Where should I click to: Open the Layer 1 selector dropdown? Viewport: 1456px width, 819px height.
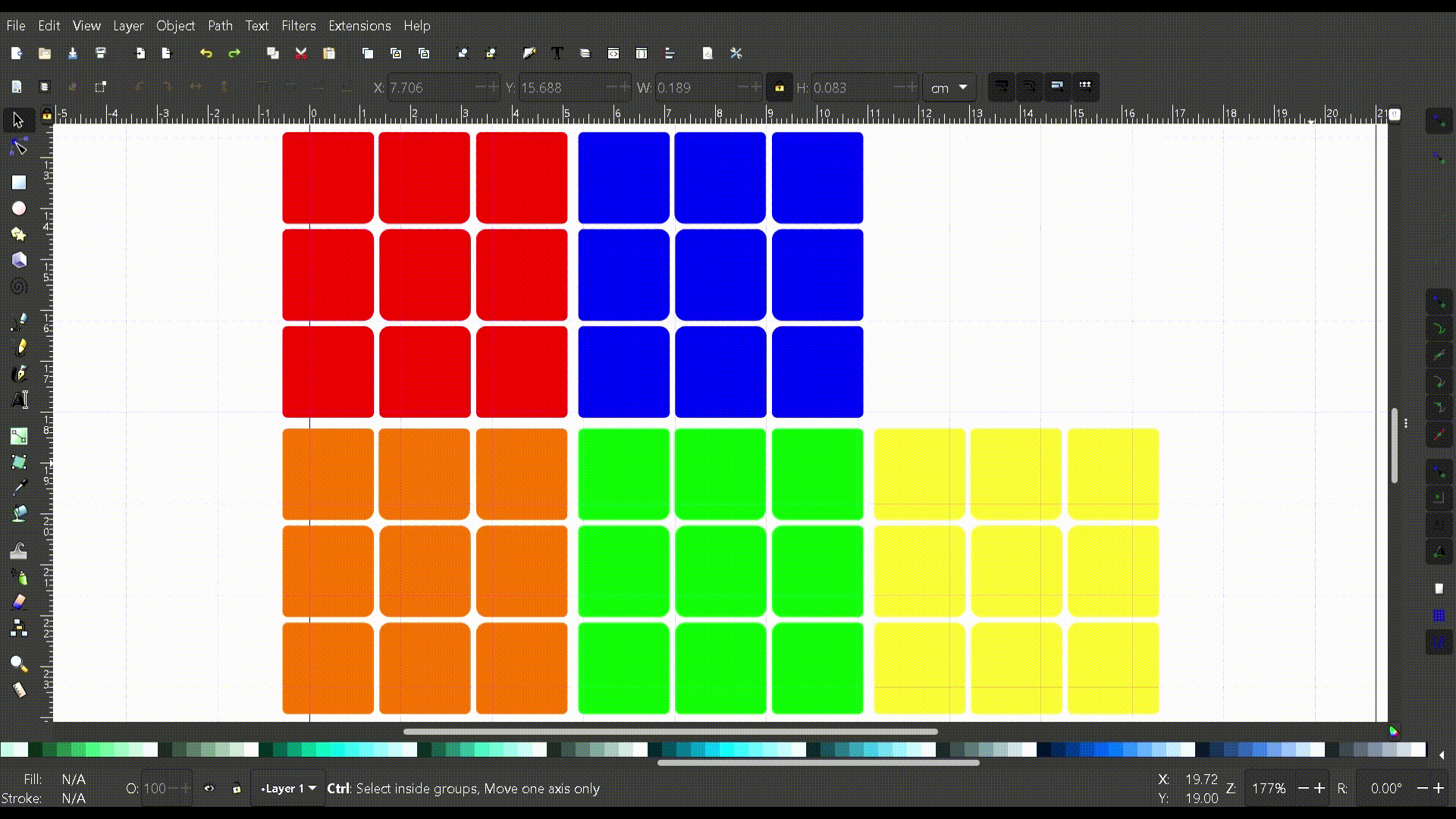coord(287,789)
